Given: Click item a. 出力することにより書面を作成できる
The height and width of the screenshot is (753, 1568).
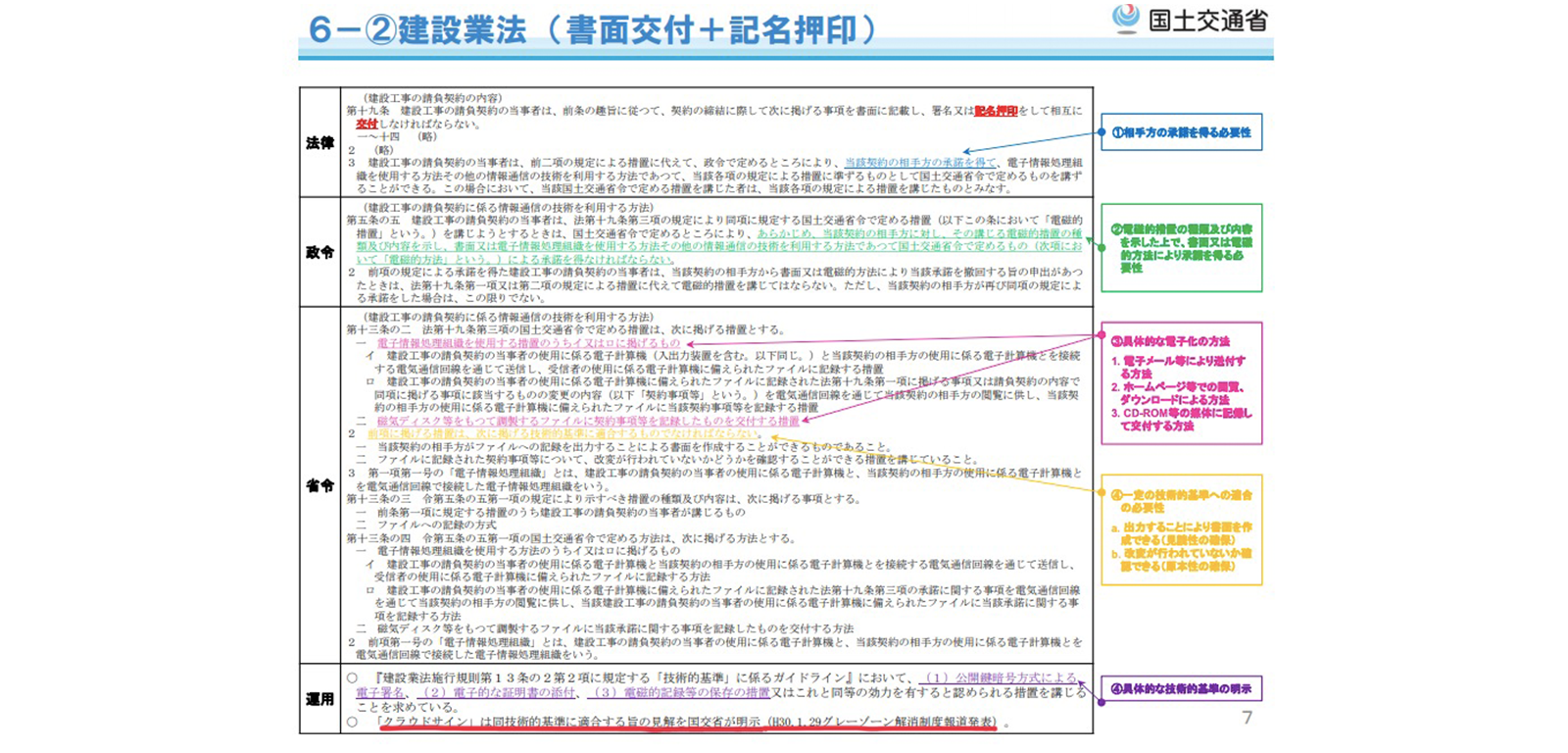Looking at the screenshot, I should tap(1181, 533).
